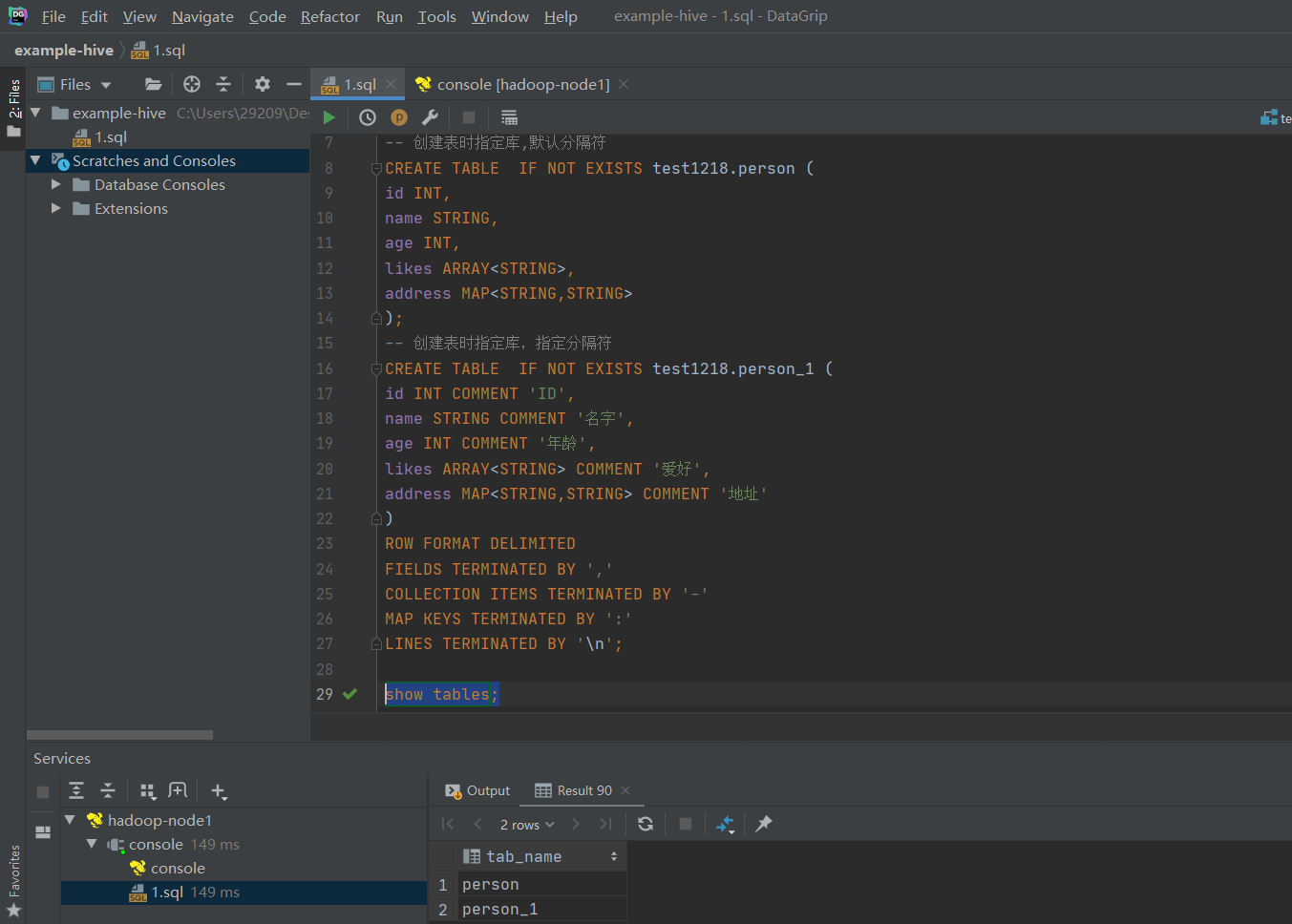Select 1.sql 149 ms service entry
Viewport: 1292px width, 924px height.
244,892
